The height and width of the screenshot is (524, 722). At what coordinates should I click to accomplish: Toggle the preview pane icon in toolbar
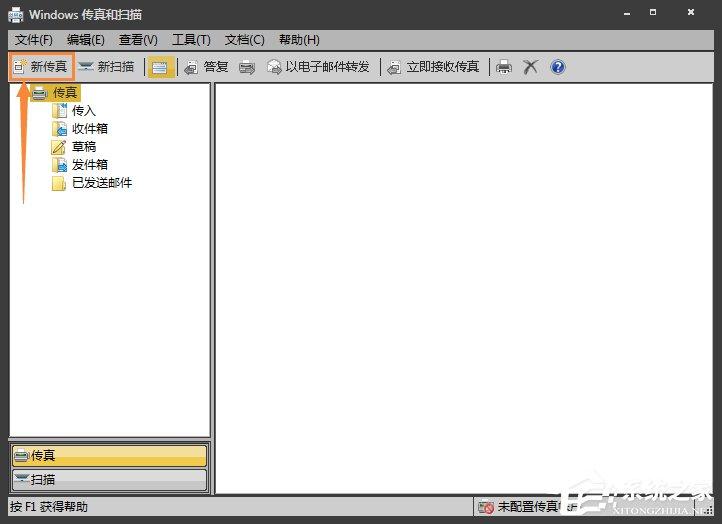160,67
